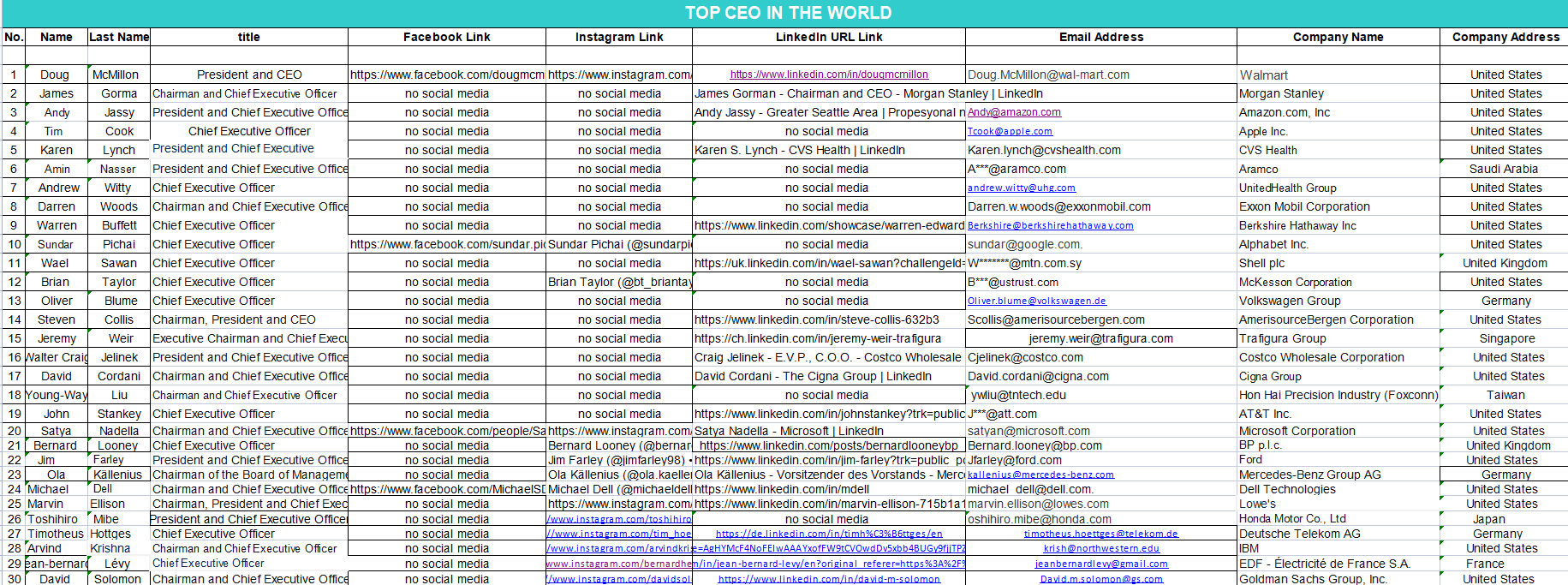This screenshot has height=585, width=1568.
Task: Open the kallenius@mercedes-benz.com email link
Action: [x=1040, y=475]
